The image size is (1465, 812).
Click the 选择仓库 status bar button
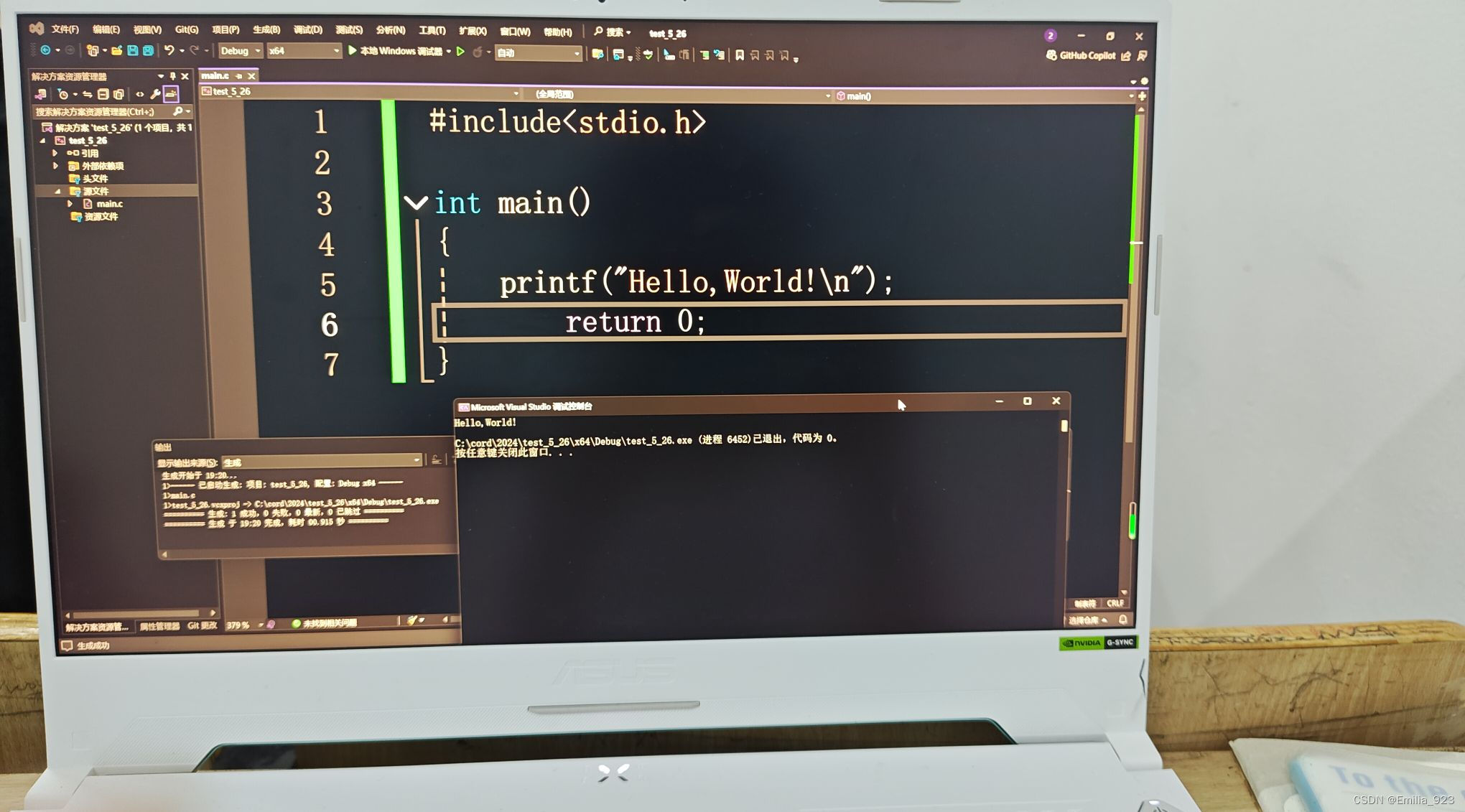(x=1087, y=620)
